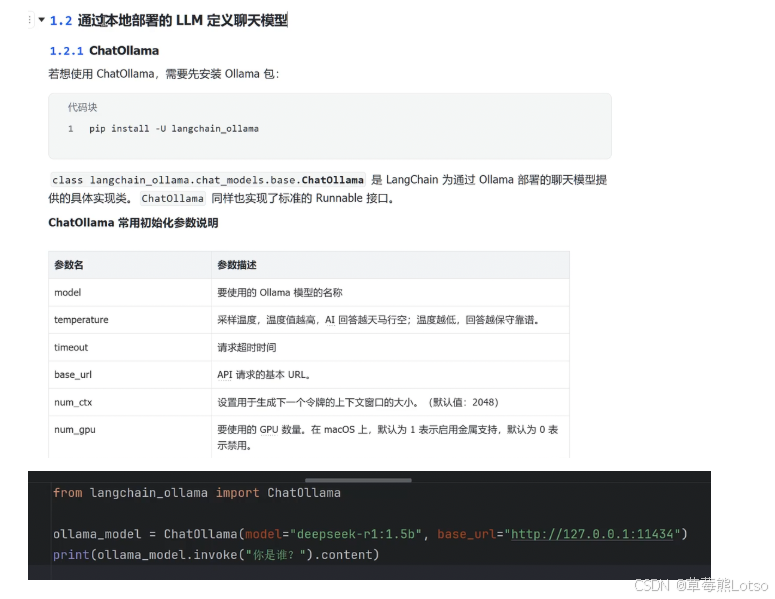The height and width of the screenshot is (599, 775).
Task: Open the URL "http://127.0.0.1:11434" in the code
Action: [592, 534]
